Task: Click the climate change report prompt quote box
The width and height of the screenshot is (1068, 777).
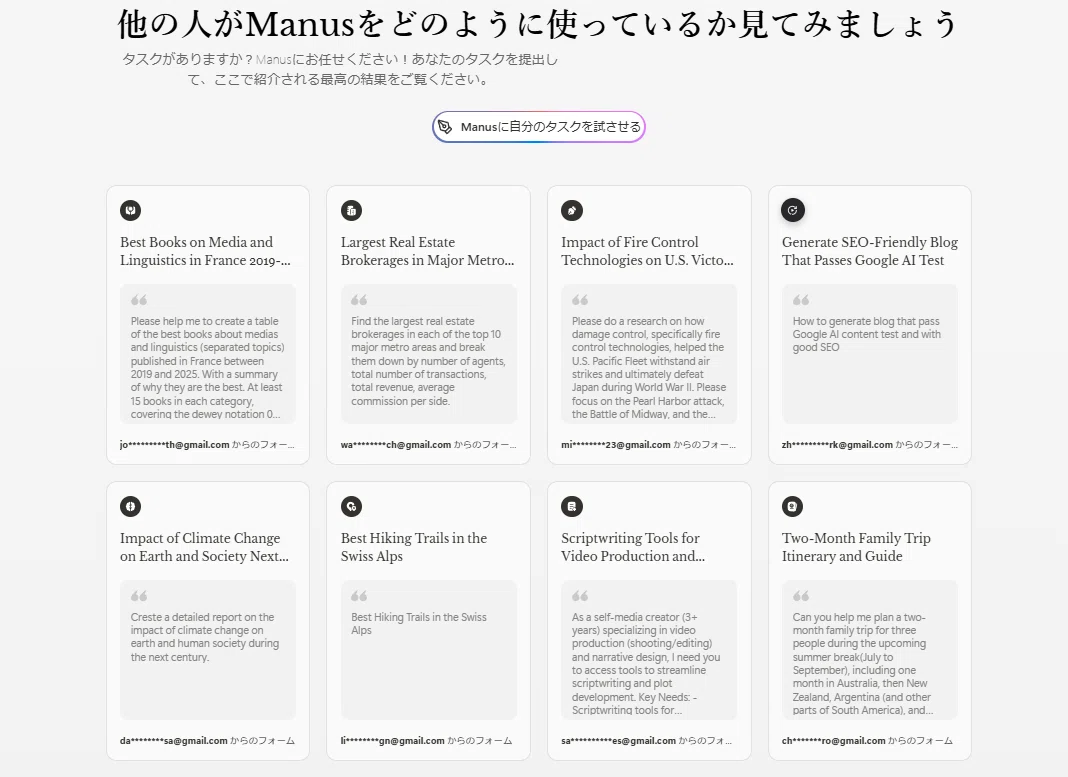Action: [208, 650]
